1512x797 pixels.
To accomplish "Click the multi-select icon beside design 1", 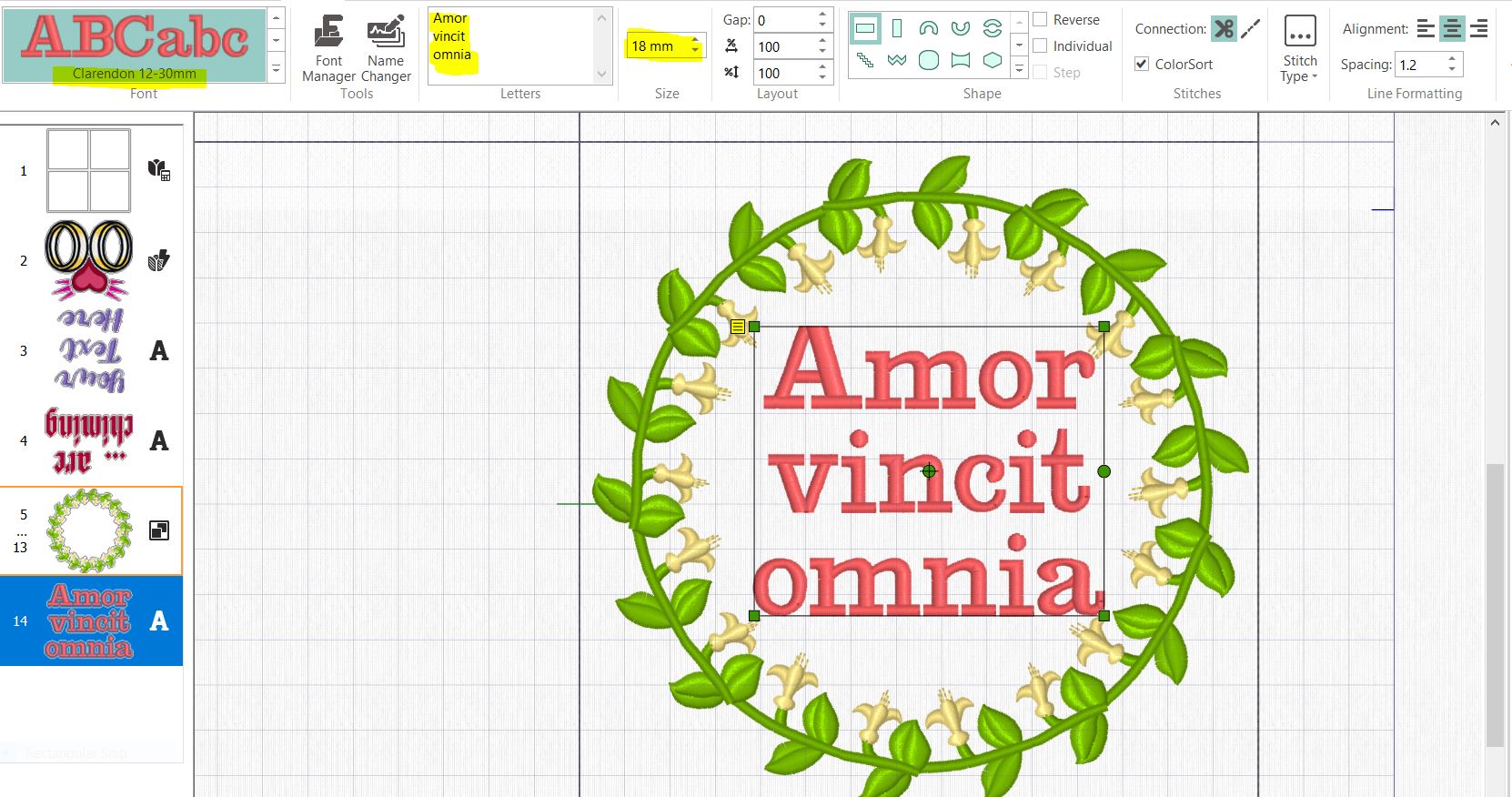I will click(x=159, y=170).
